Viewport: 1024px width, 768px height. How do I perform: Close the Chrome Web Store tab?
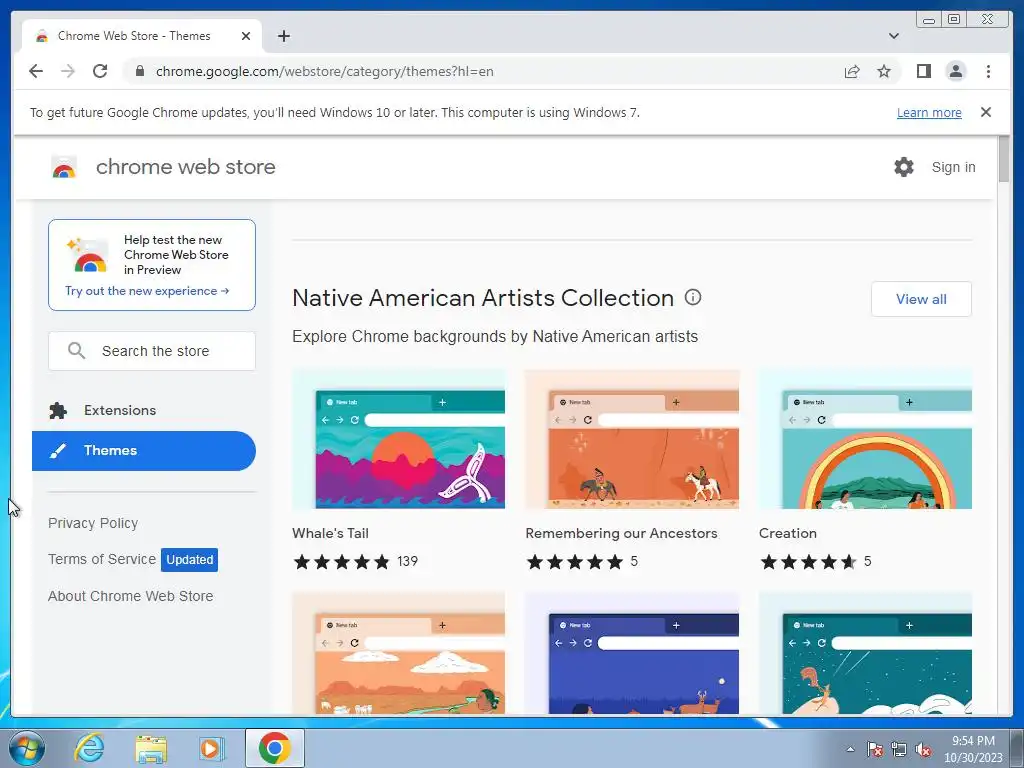(x=246, y=36)
